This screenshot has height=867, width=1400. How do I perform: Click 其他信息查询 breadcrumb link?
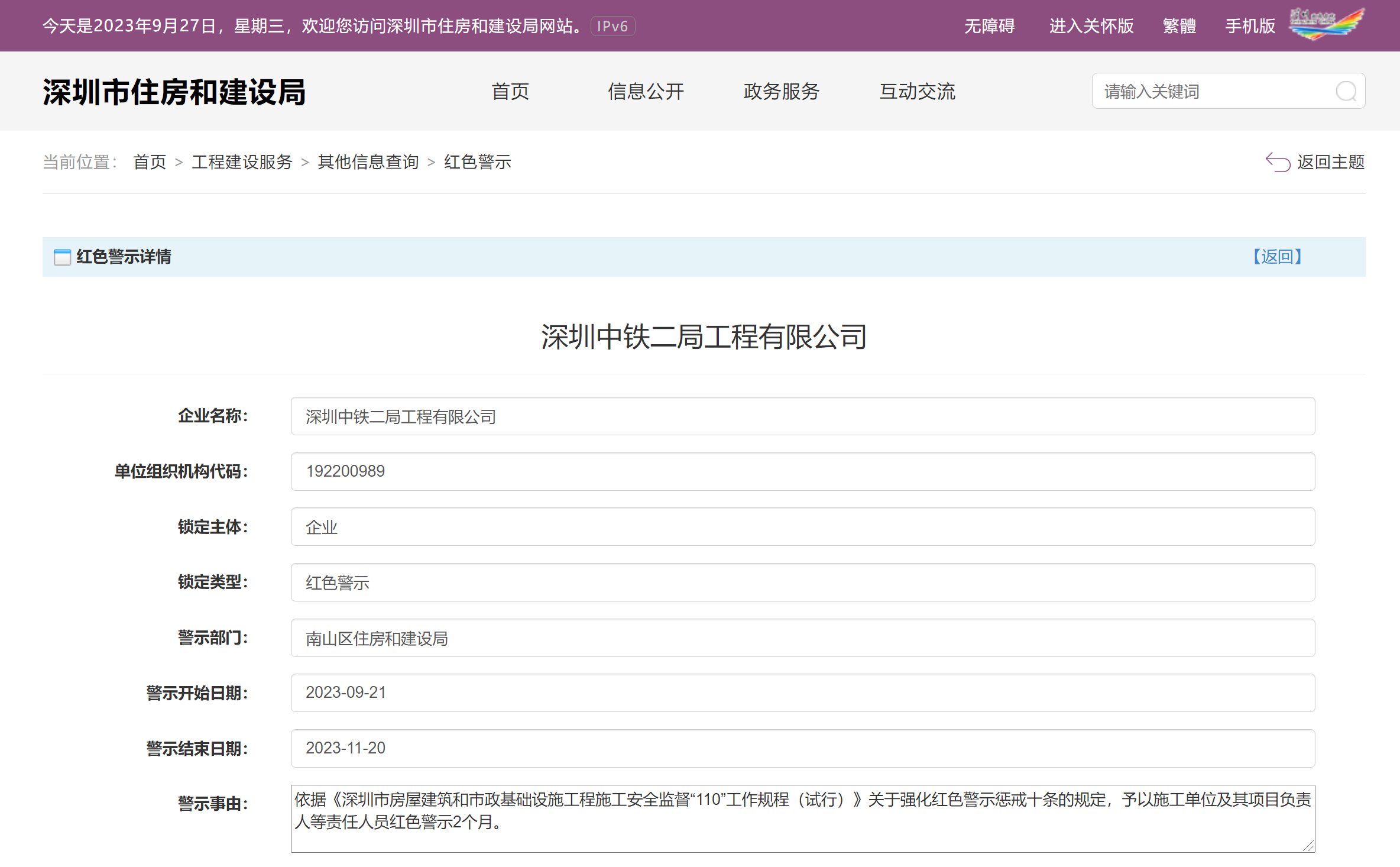[368, 162]
